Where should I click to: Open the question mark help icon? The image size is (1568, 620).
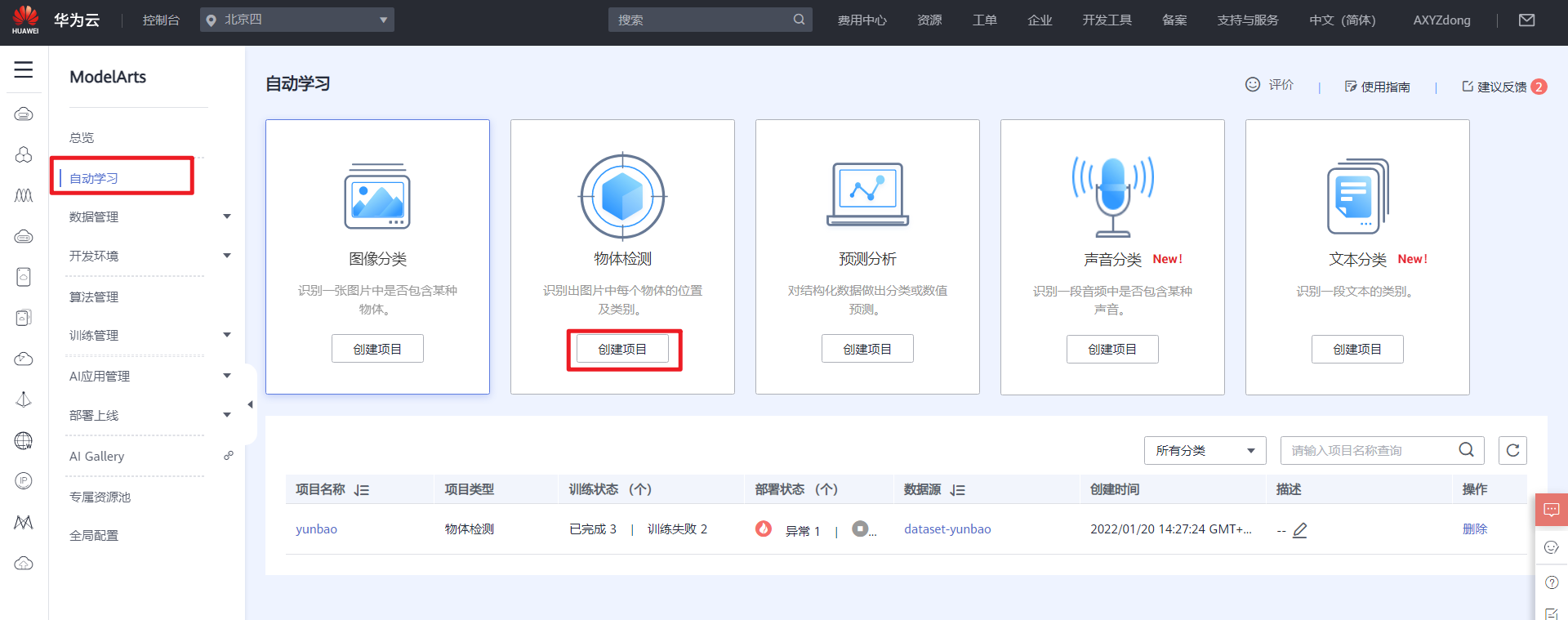click(1552, 582)
